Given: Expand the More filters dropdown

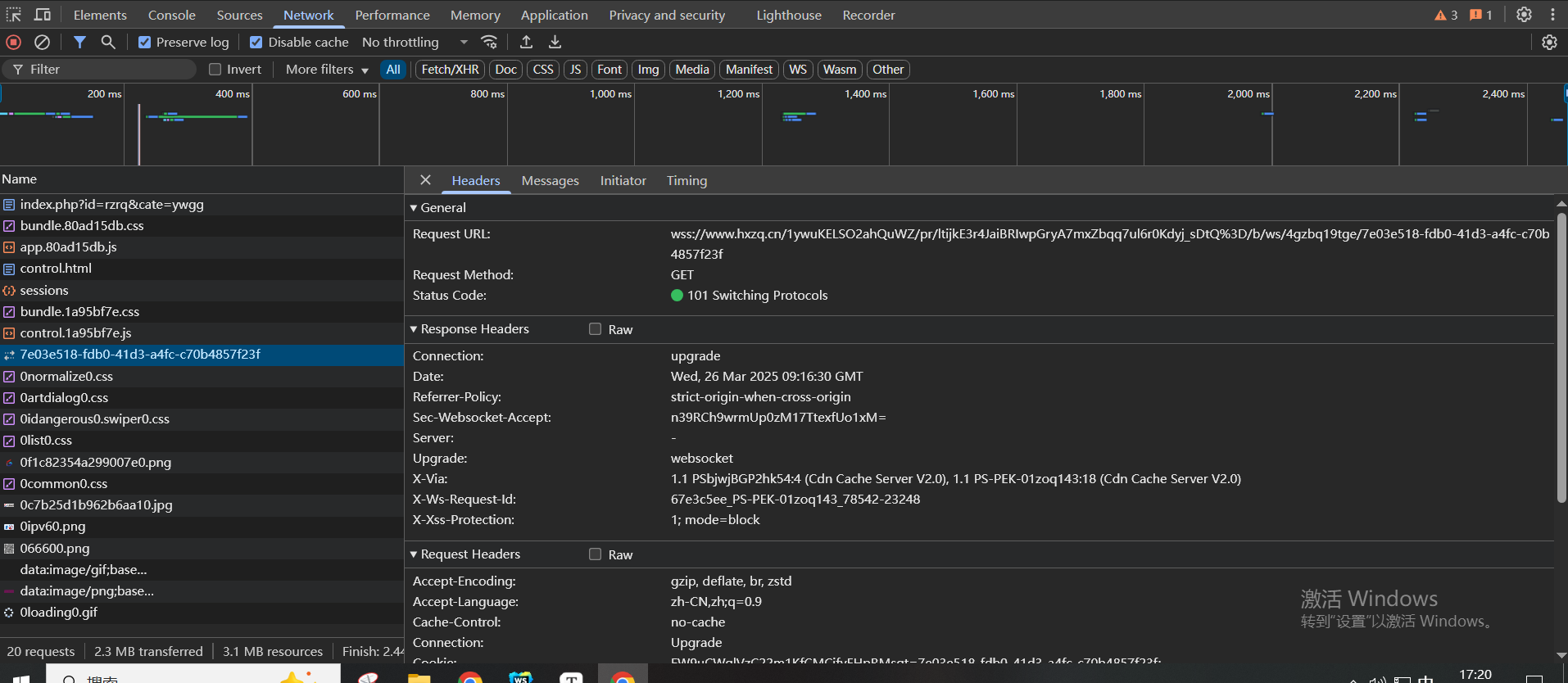Looking at the screenshot, I should click(327, 70).
